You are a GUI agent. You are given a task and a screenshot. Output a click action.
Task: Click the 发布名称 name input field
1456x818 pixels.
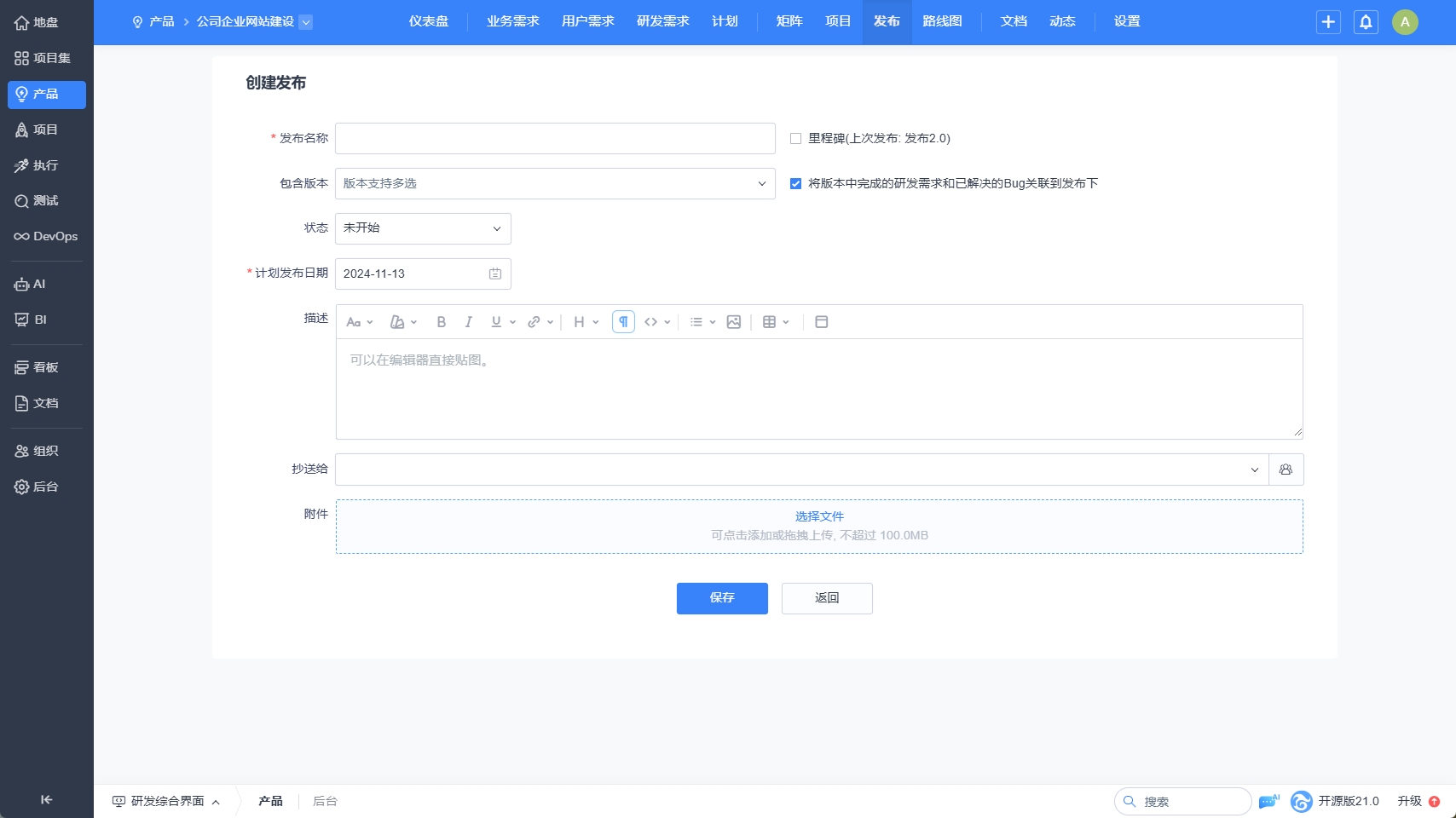[555, 138]
